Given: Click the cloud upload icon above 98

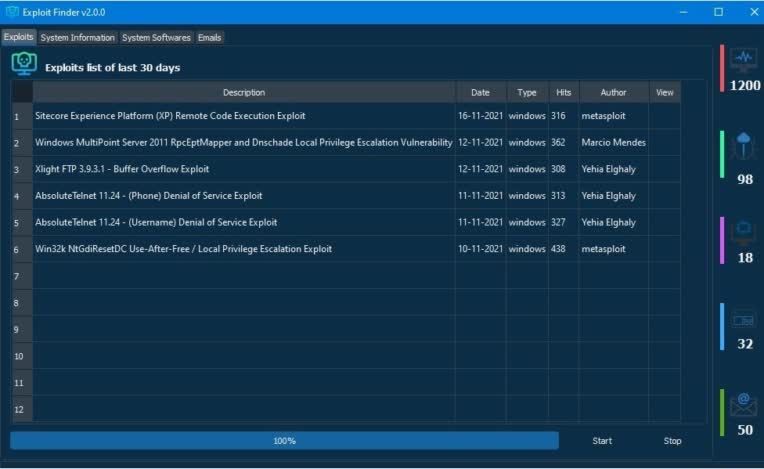Looking at the screenshot, I should 744,145.
